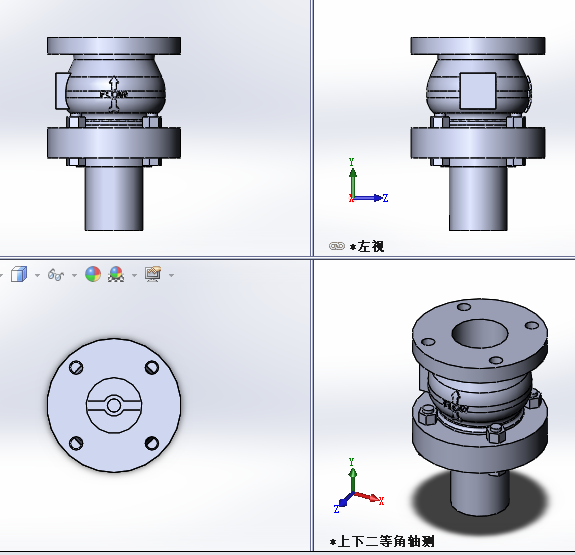Viewport: 575px width, 555px height.
Task: Click the *上下二等角轴测 view label
Action: click(x=382, y=541)
